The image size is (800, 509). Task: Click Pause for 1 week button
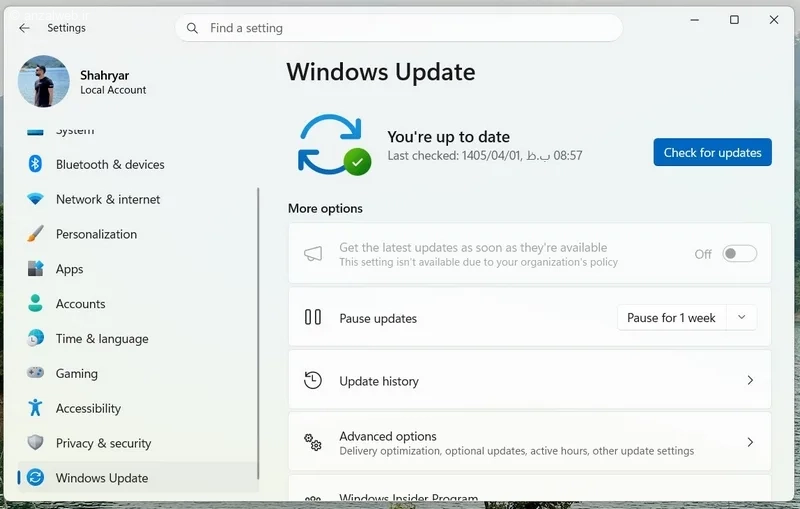671,317
